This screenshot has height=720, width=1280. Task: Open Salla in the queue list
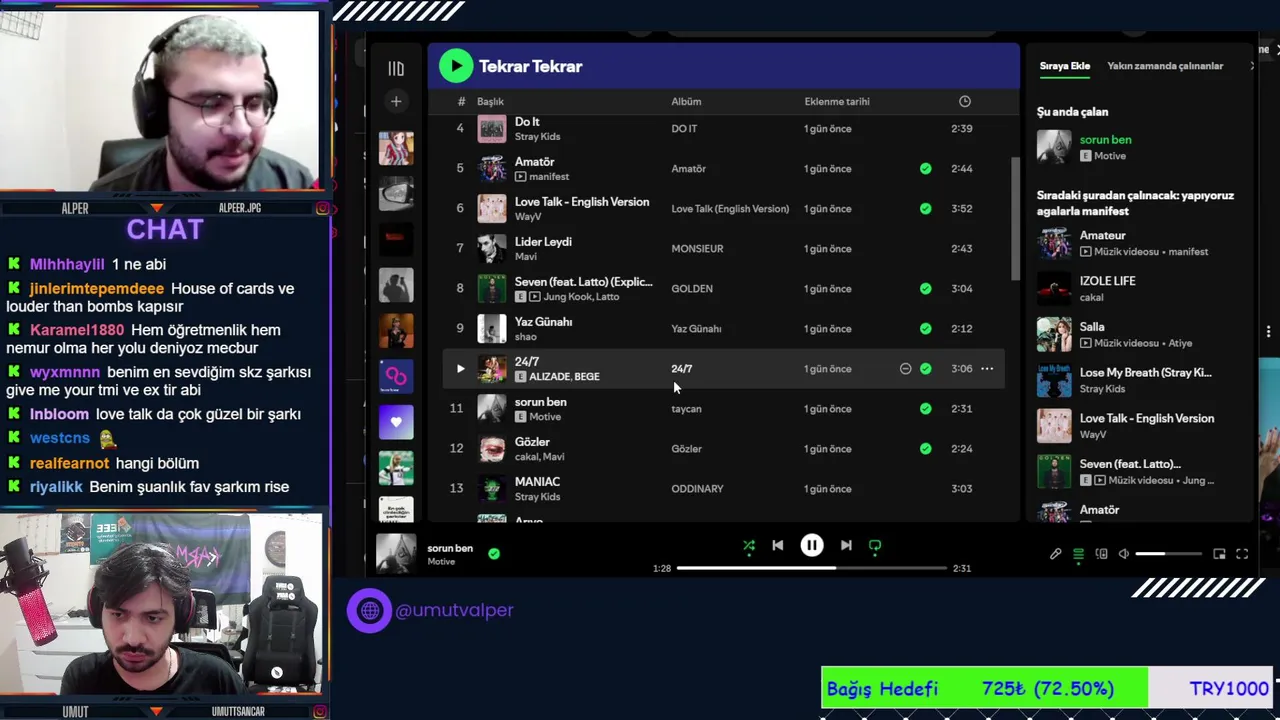tap(1092, 326)
